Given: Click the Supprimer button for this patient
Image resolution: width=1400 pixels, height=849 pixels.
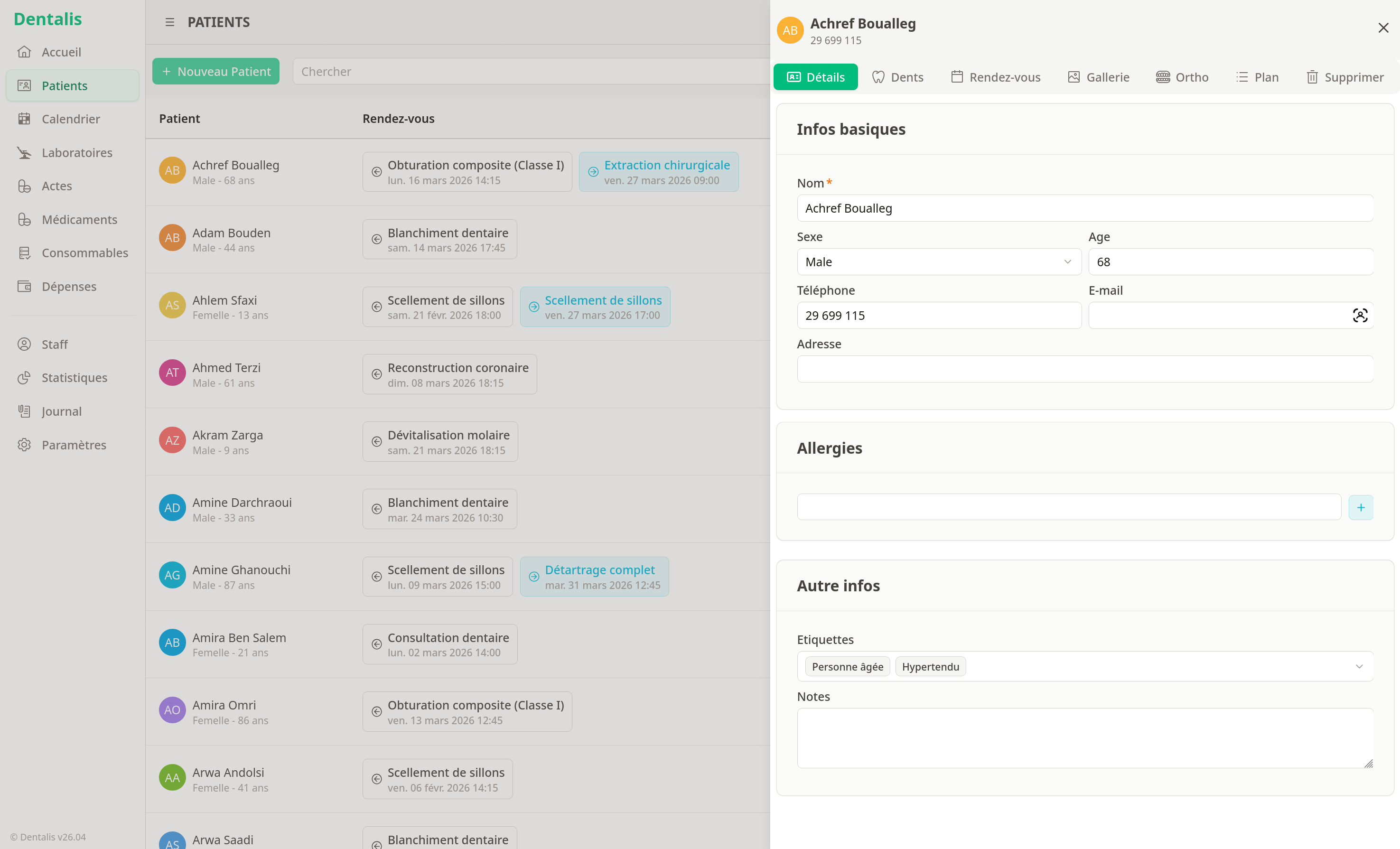Looking at the screenshot, I should [1345, 77].
